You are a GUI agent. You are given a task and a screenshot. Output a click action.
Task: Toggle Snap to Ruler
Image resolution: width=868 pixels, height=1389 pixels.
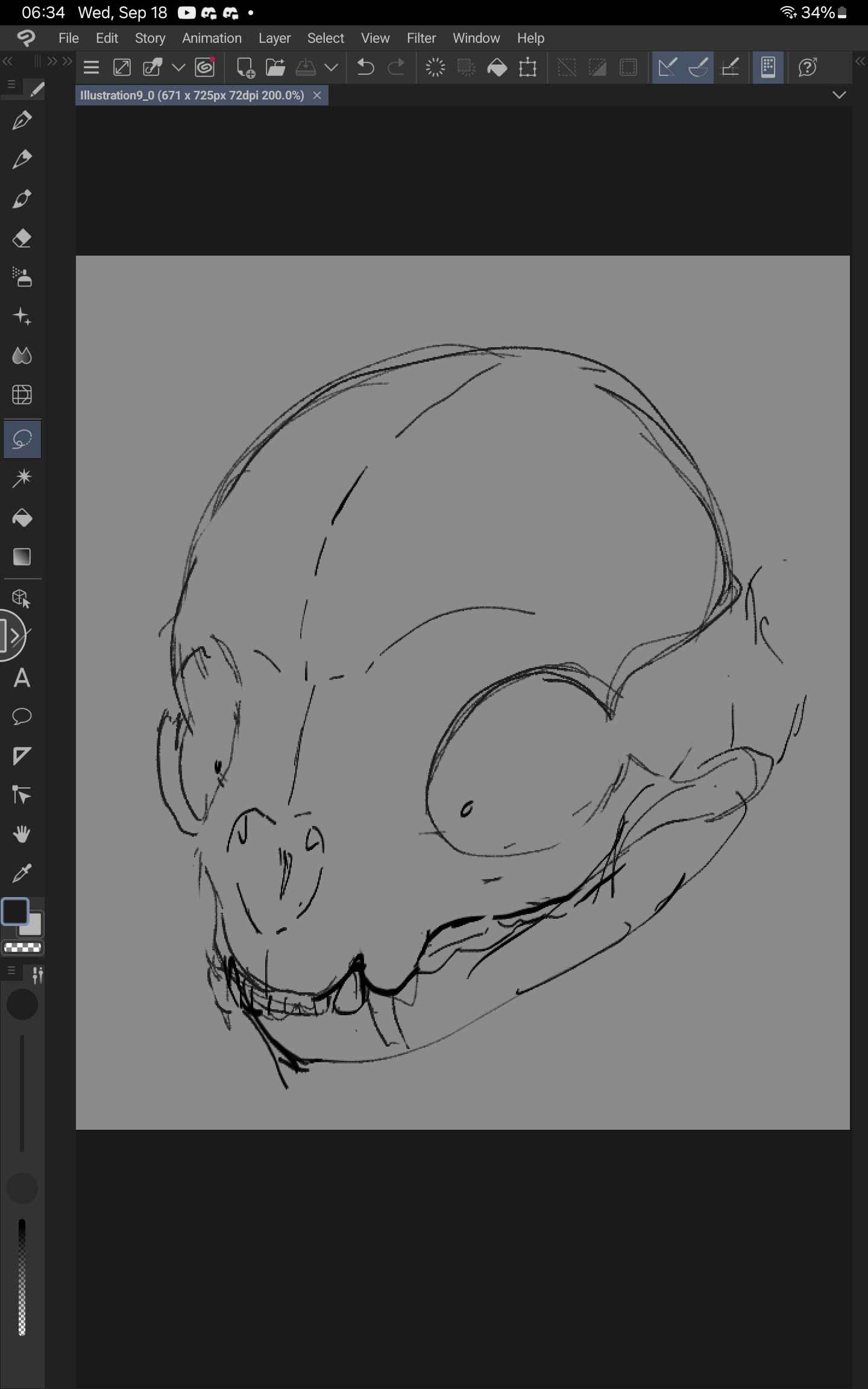[667, 68]
